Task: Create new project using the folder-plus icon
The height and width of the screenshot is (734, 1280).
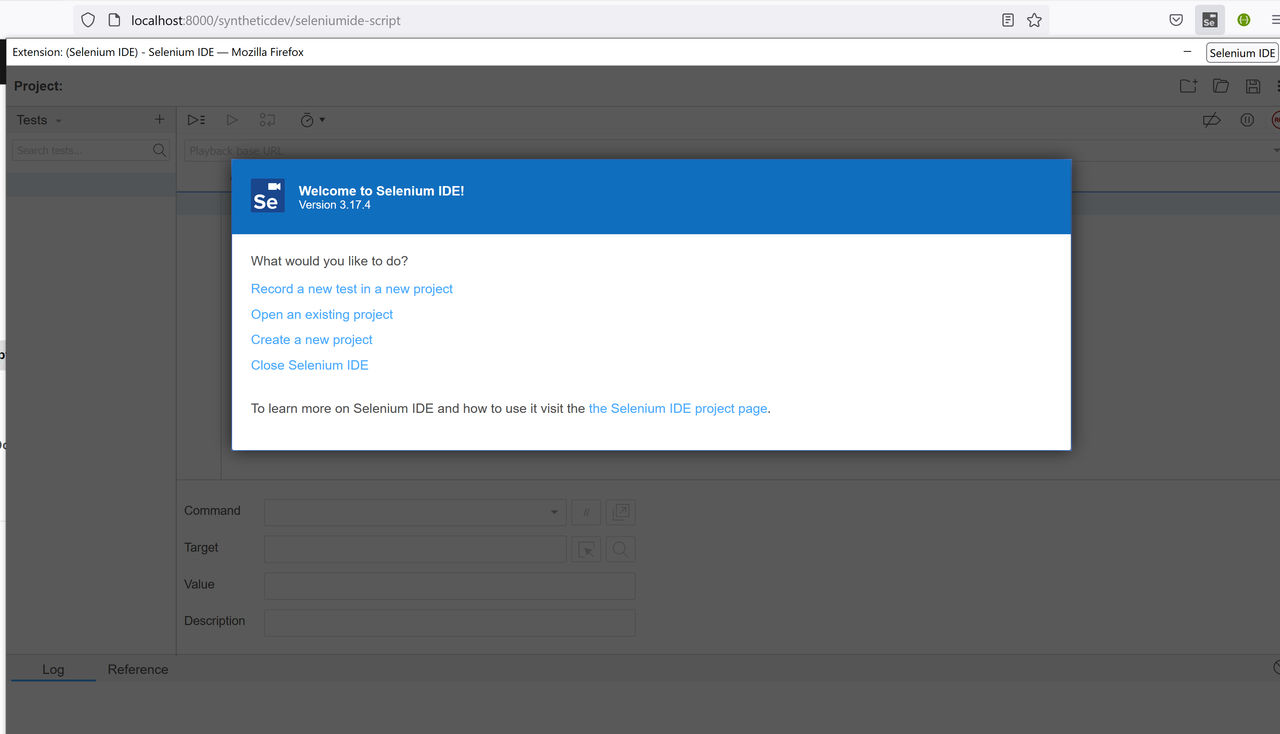Action: click(1188, 86)
